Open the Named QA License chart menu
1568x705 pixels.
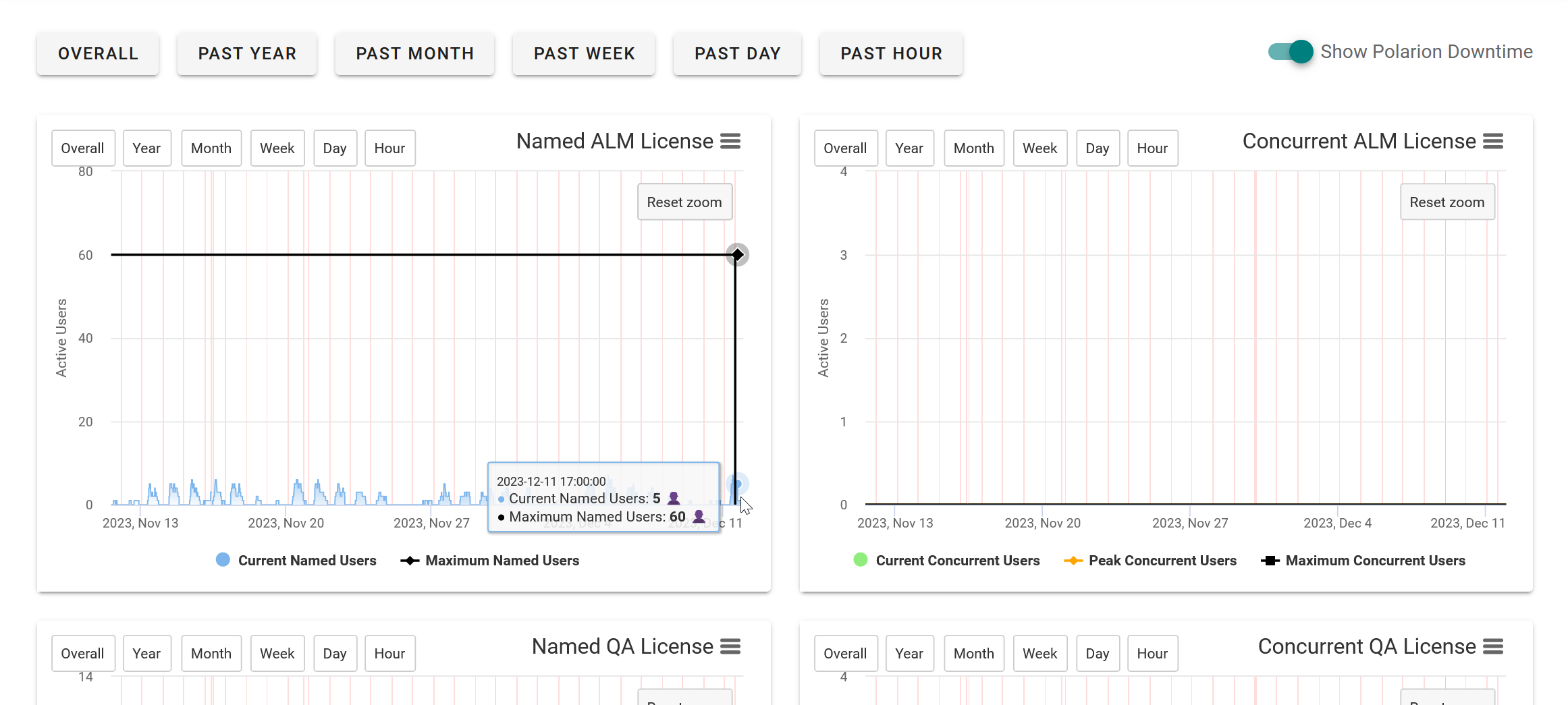[x=731, y=646]
